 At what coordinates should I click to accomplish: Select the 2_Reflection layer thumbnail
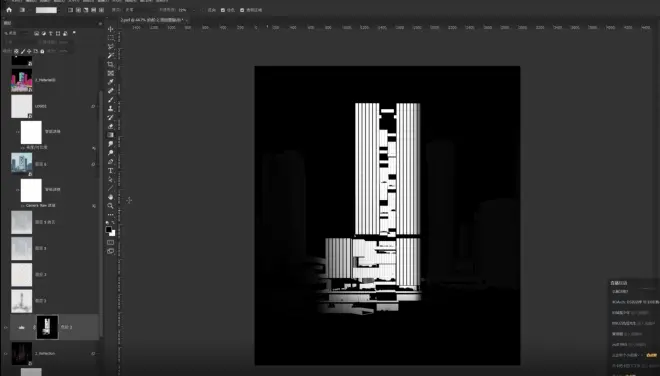tap(21, 353)
